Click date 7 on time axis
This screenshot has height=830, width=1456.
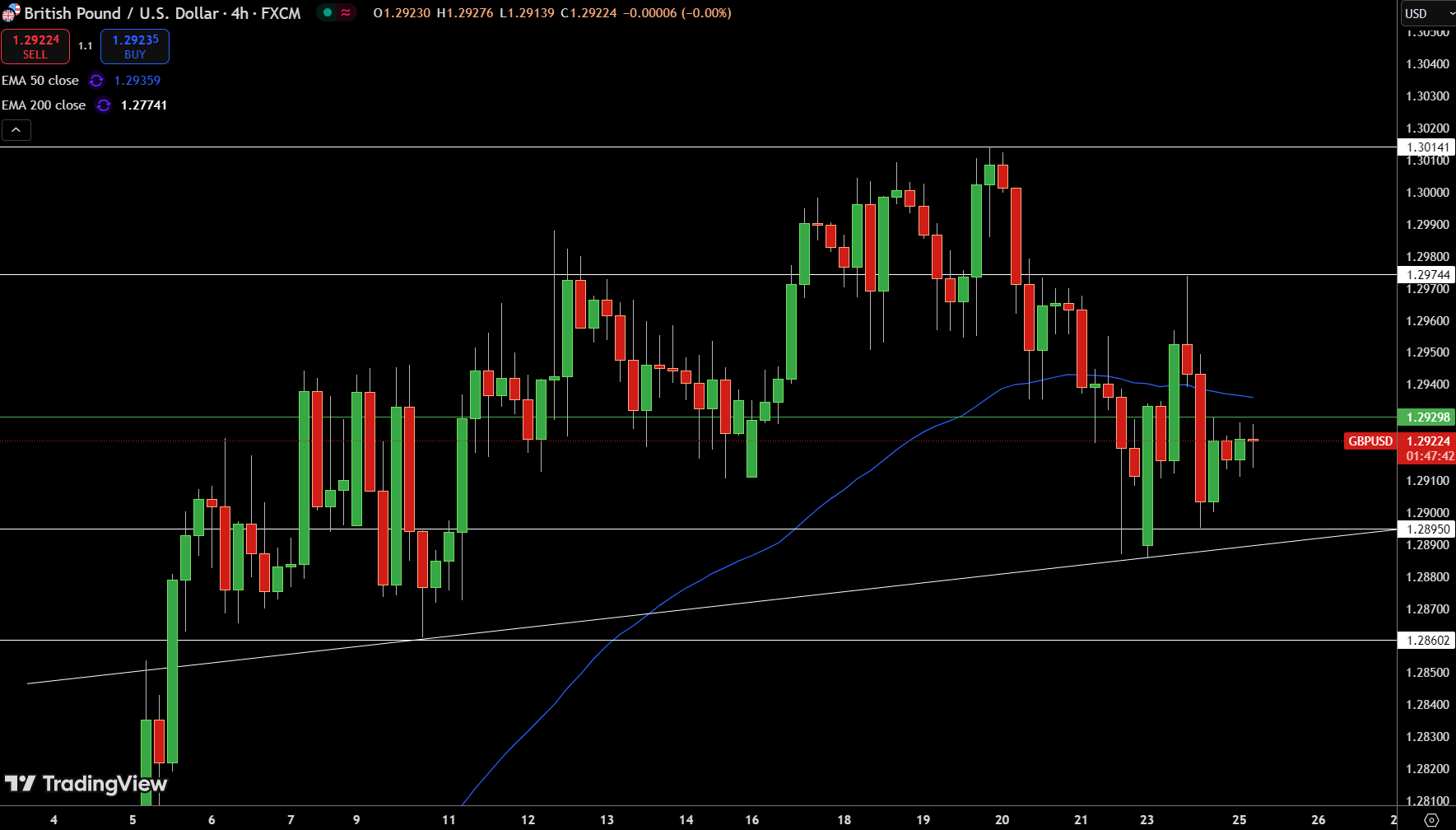pos(291,819)
